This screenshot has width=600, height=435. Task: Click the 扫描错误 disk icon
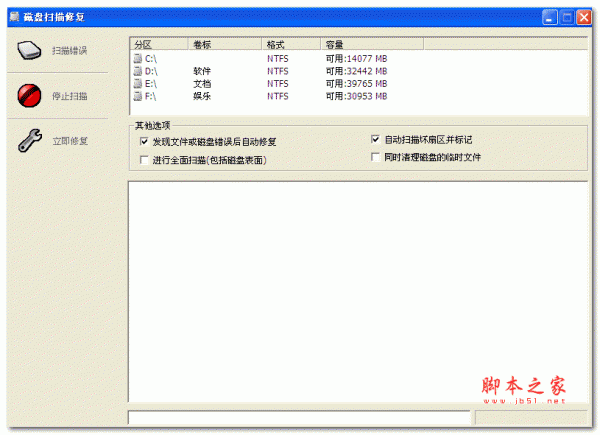[29, 51]
